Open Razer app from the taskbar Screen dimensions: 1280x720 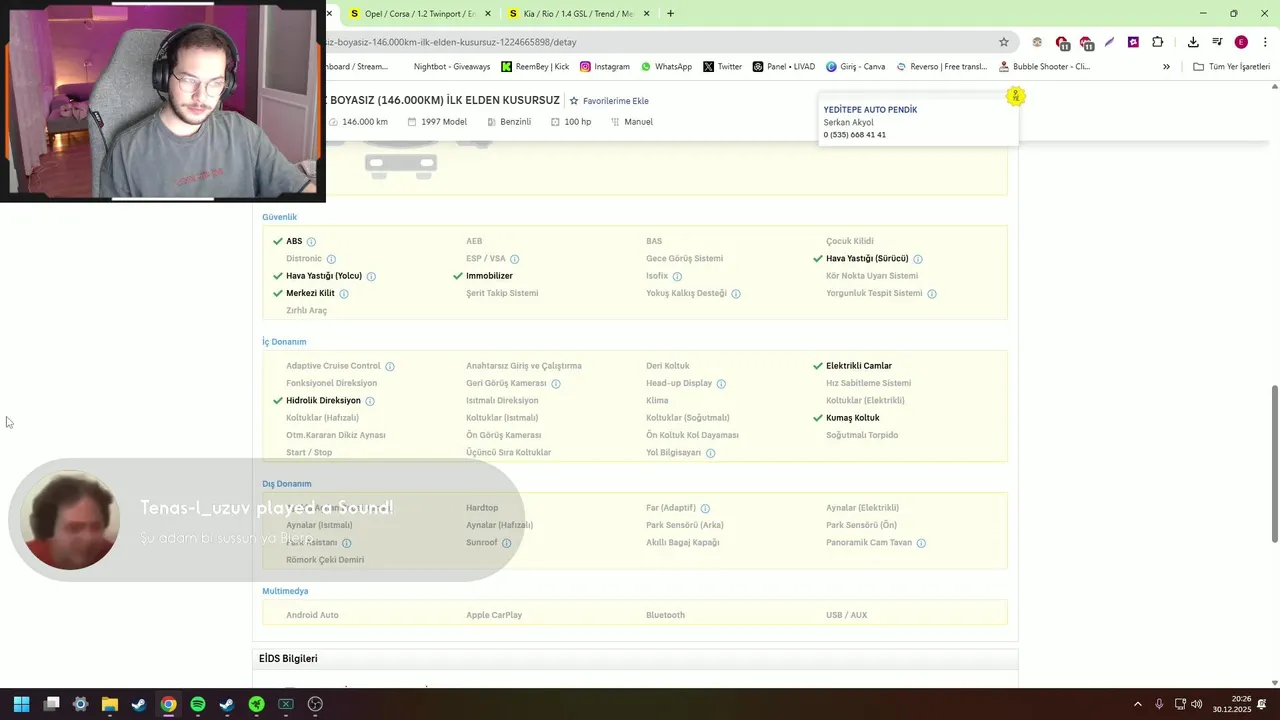pos(257,704)
